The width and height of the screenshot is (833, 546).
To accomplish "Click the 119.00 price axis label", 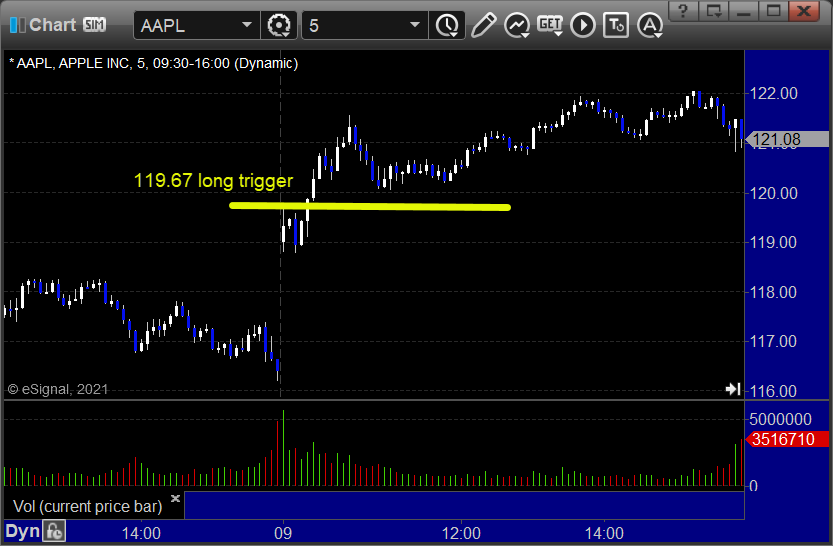I will click(774, 243).
